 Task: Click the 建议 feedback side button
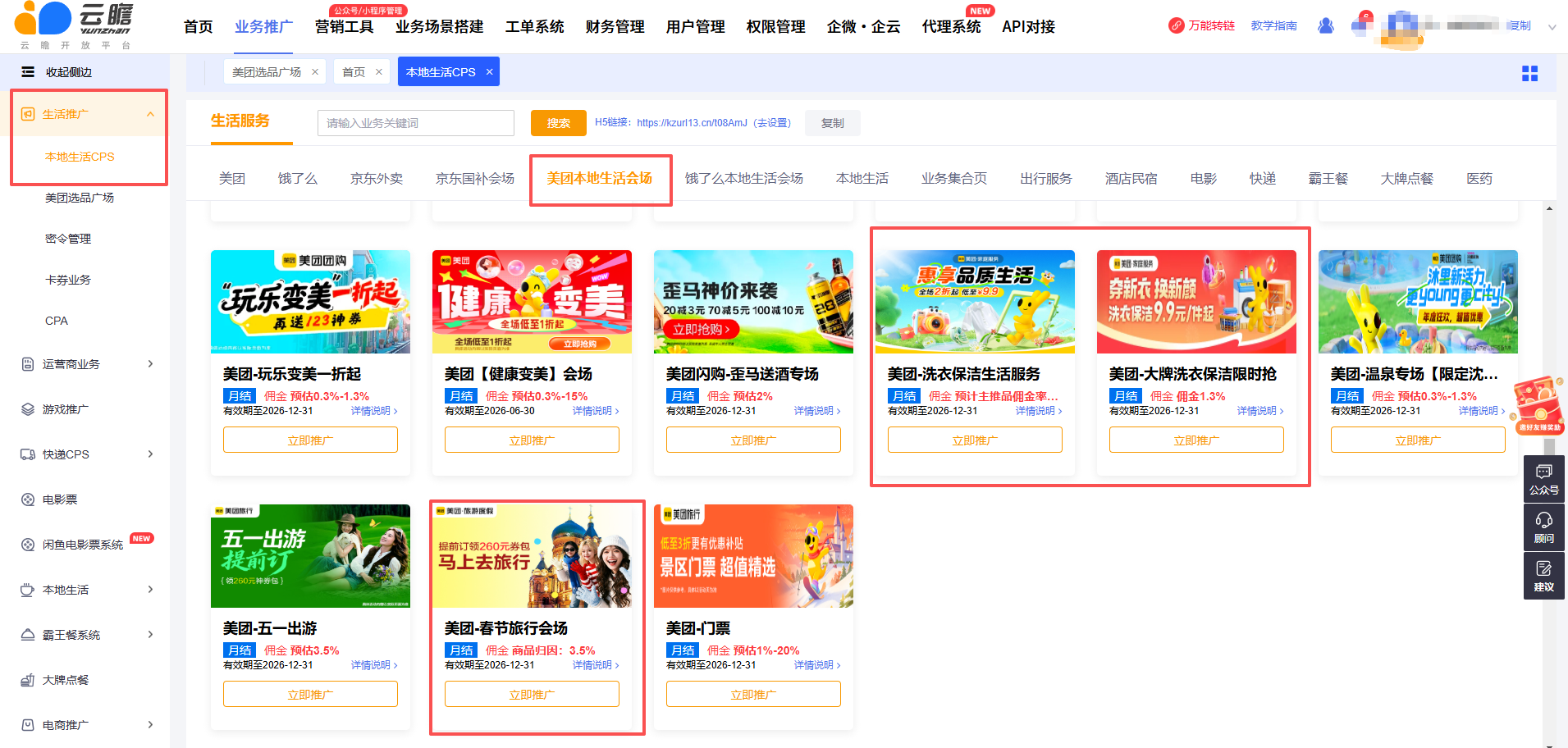[x=1543, y=576]
